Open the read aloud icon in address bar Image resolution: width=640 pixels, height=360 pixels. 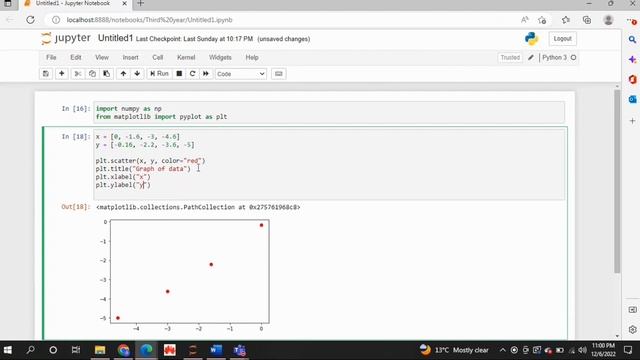point(524,20)
